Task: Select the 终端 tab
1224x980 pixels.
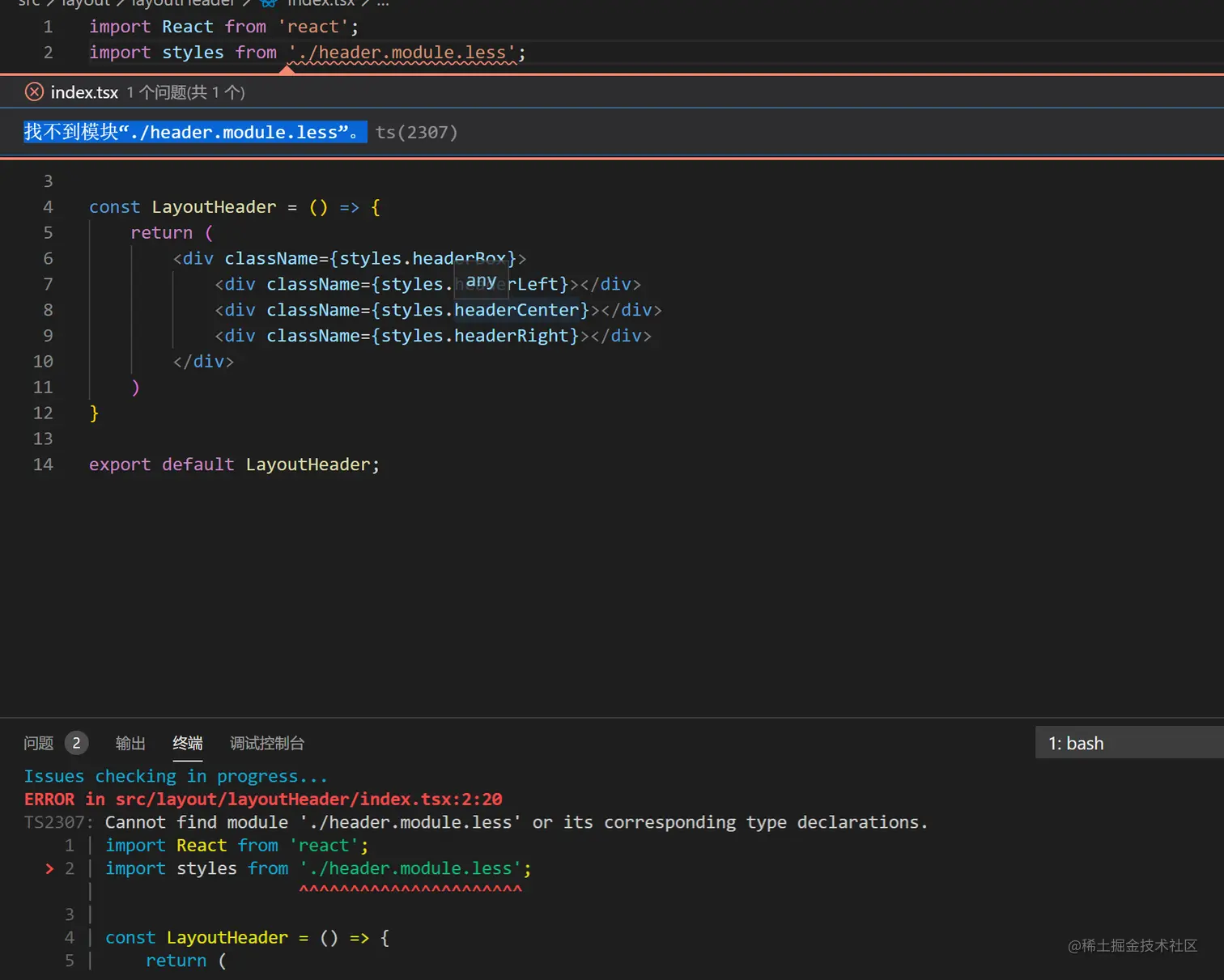Action: point(188,743)
